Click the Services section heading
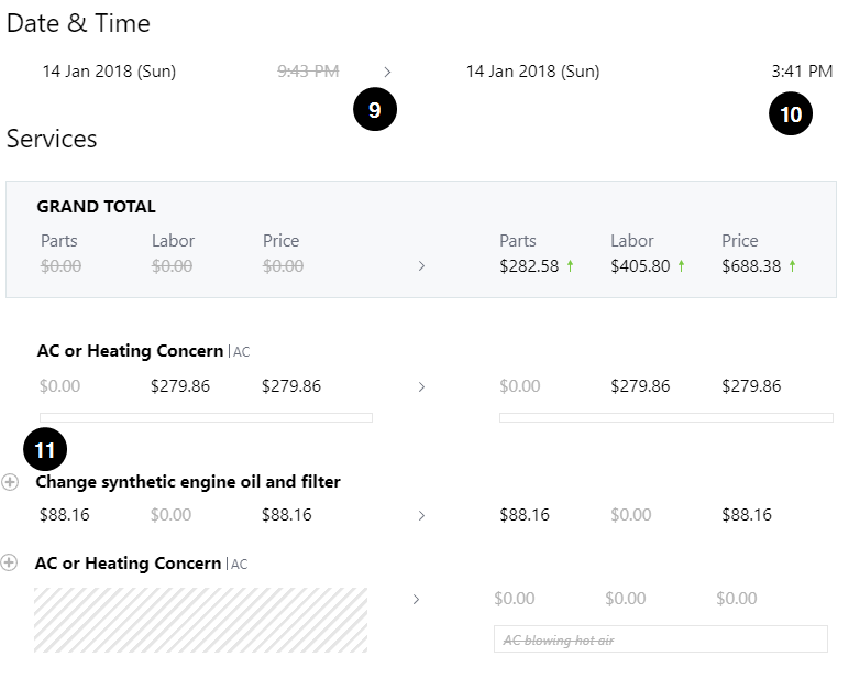 [x=52, y=139]
